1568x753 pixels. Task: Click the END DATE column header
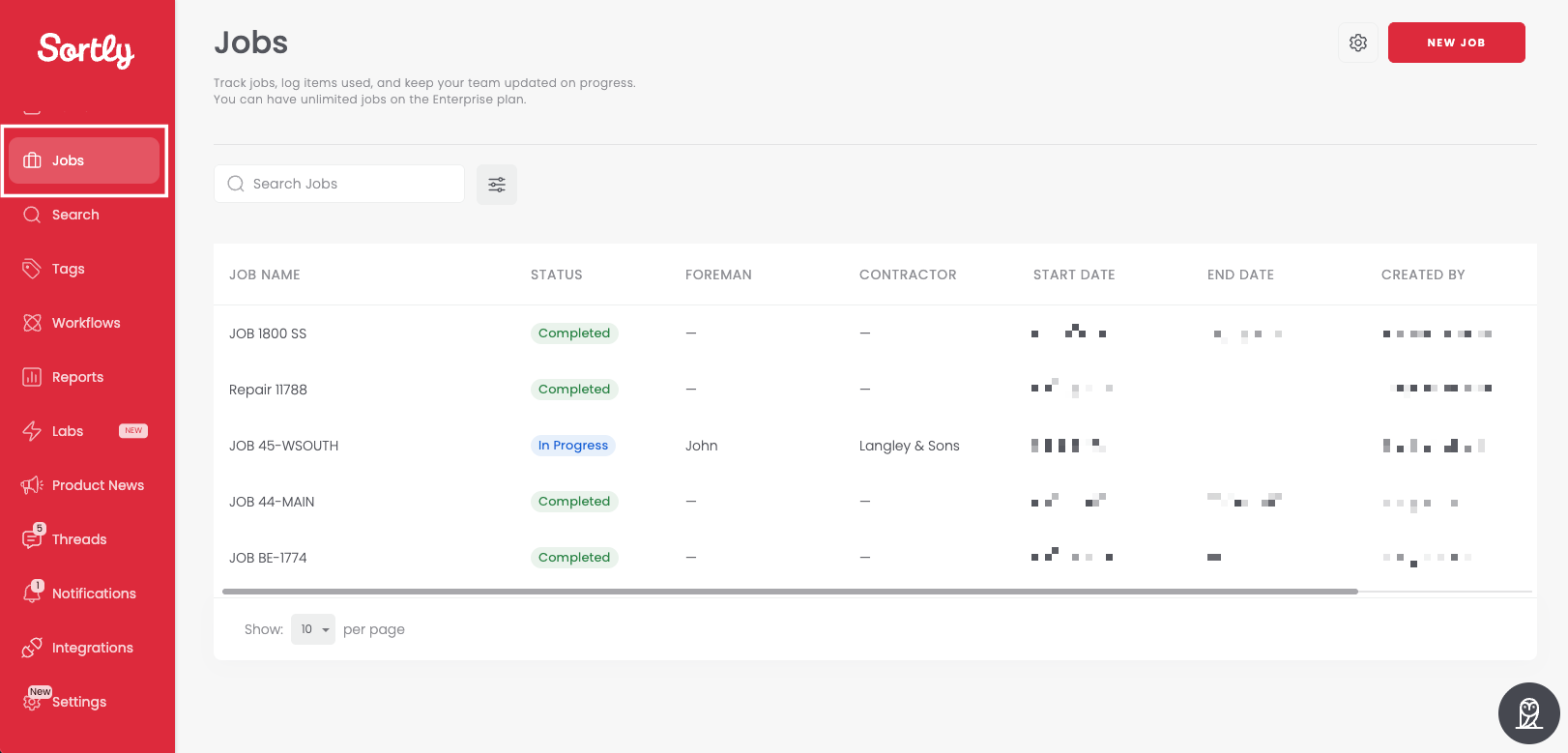point(1240,275)
